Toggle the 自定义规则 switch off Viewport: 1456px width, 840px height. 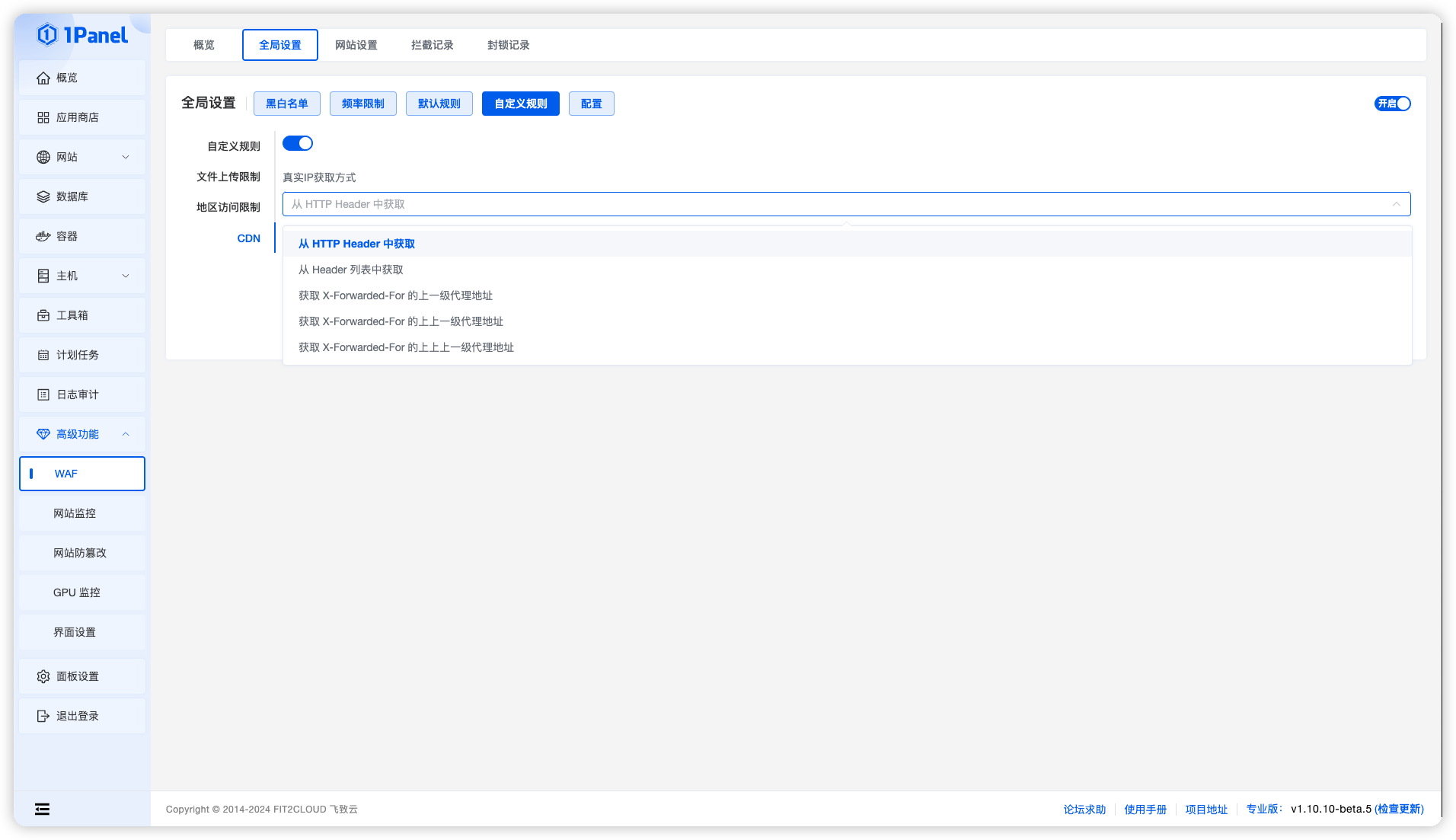pyautogui.click(x=298, y=143)
